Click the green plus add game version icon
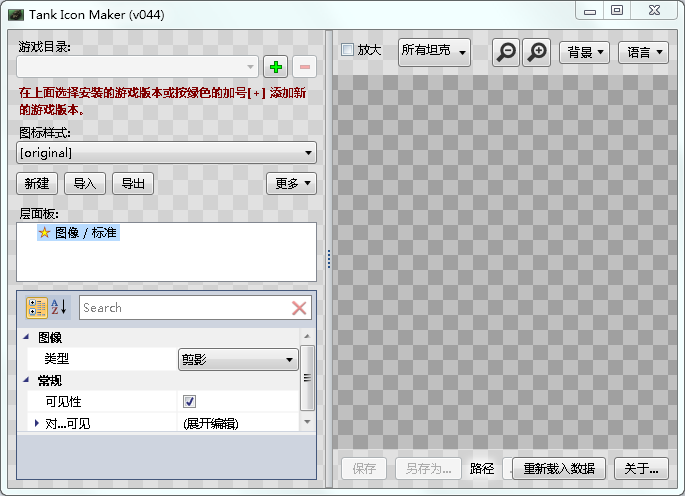 click(x=275, y=67)
